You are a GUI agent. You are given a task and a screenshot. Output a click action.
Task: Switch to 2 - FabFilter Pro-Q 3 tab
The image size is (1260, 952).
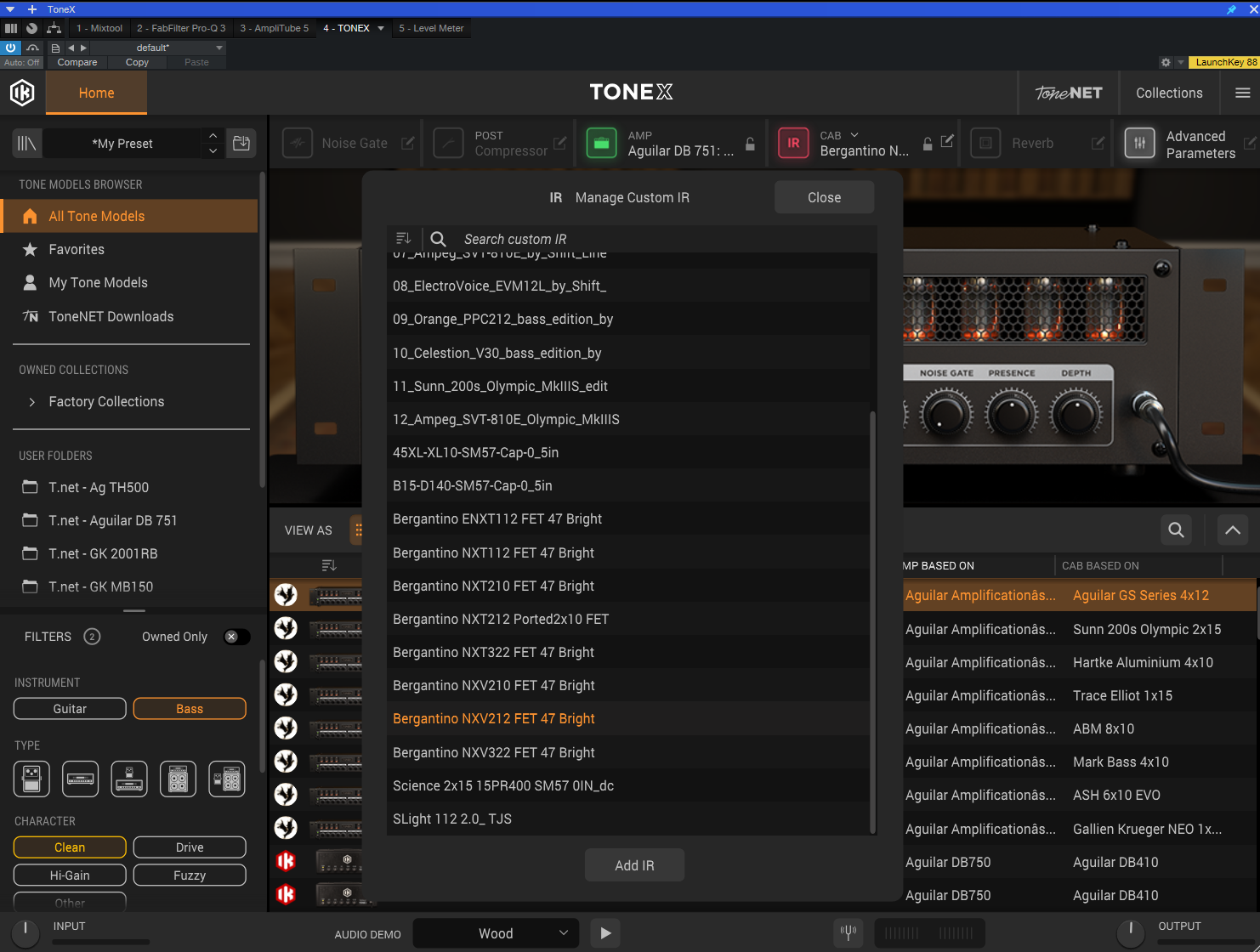tap(181, 28)
